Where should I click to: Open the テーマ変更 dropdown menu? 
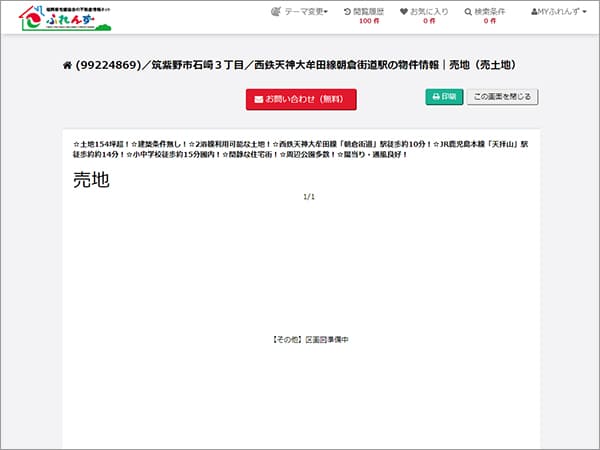[x=299, y=12]
